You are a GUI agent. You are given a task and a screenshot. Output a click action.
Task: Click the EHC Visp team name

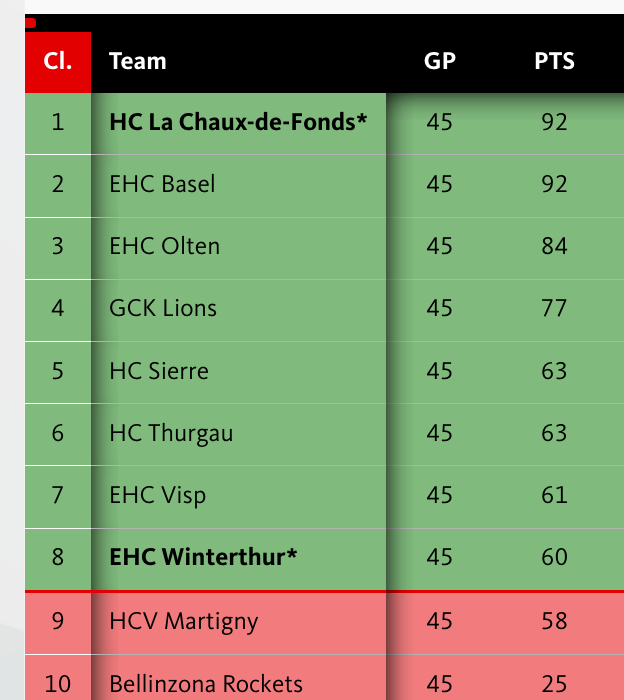point(158,495)
